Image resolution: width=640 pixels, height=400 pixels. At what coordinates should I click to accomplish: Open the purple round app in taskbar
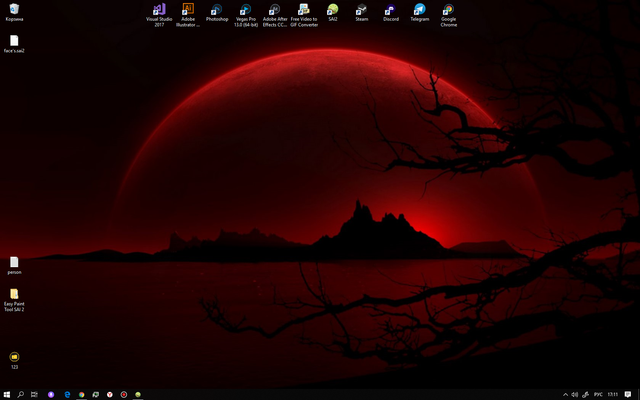tap(51, 394)
